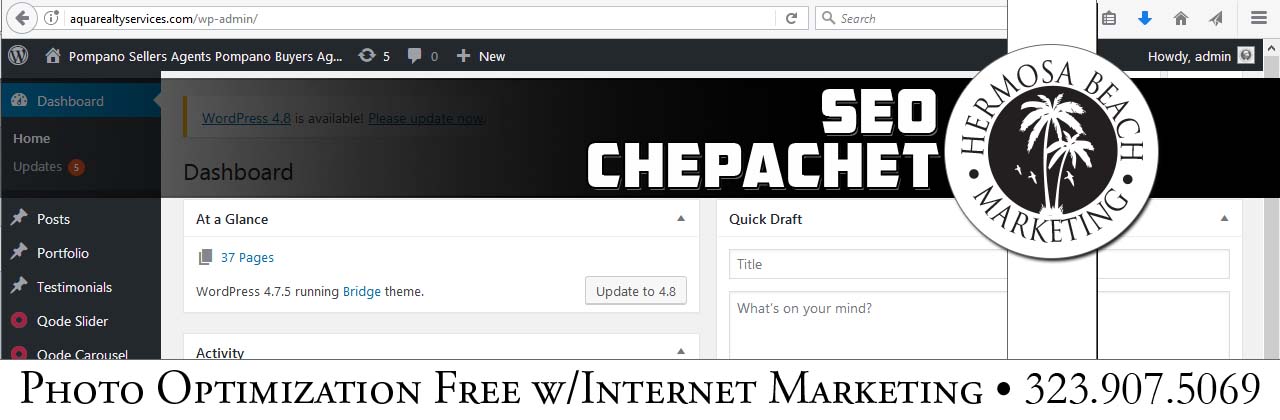1280x420 pixels.
Task: Click the site name Pompano Sellers Agents
Action: tap(205, 56)
